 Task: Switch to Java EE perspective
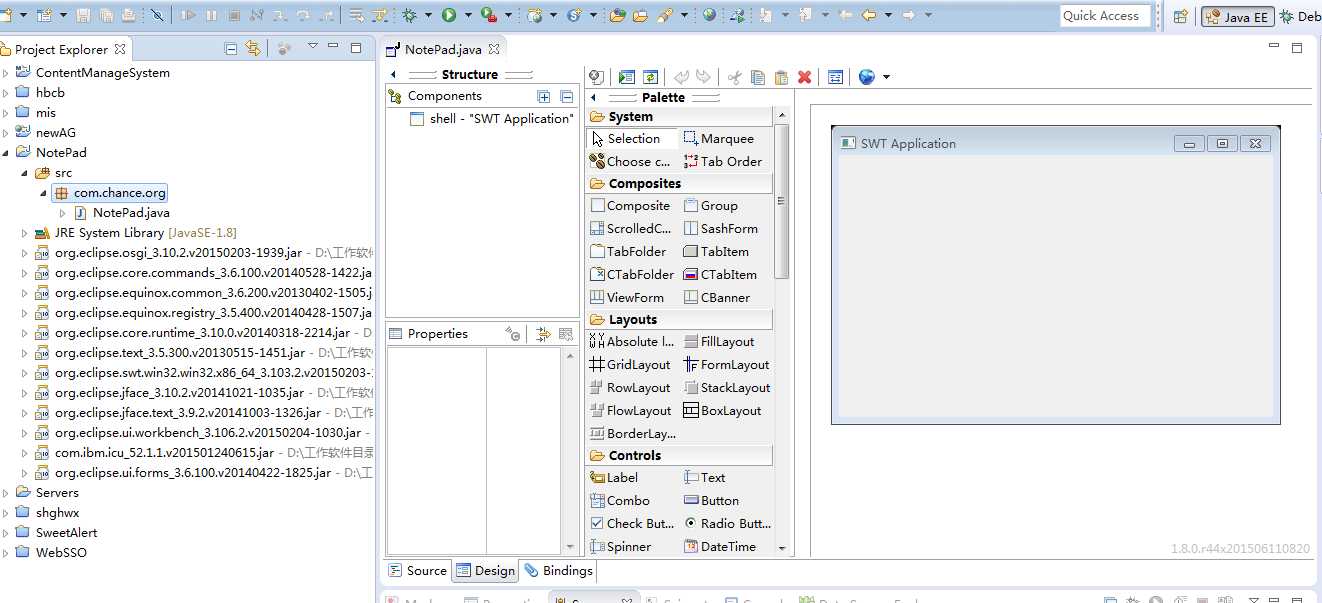point(1237,16)
